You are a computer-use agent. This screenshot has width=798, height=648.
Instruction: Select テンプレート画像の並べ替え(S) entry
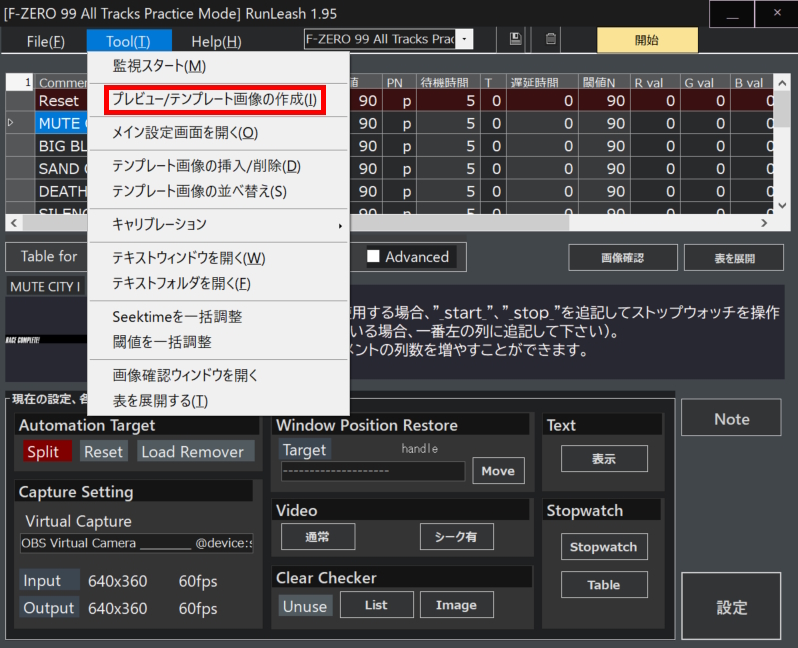coord(219,192)
